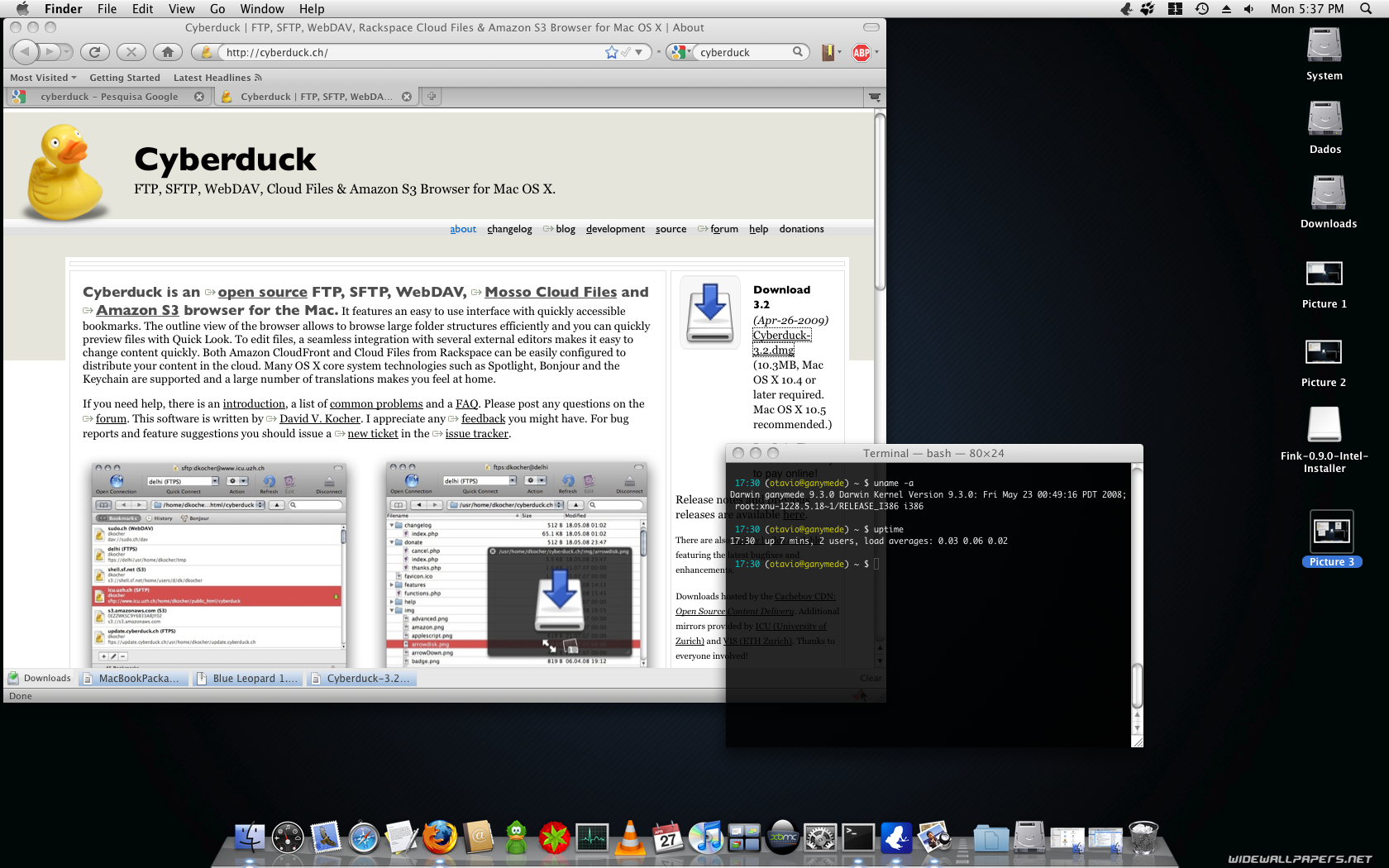Open bookmarks button dropdown arrow
The height and width of the screenshot is (868, 1389).
[x=840, y=52]
